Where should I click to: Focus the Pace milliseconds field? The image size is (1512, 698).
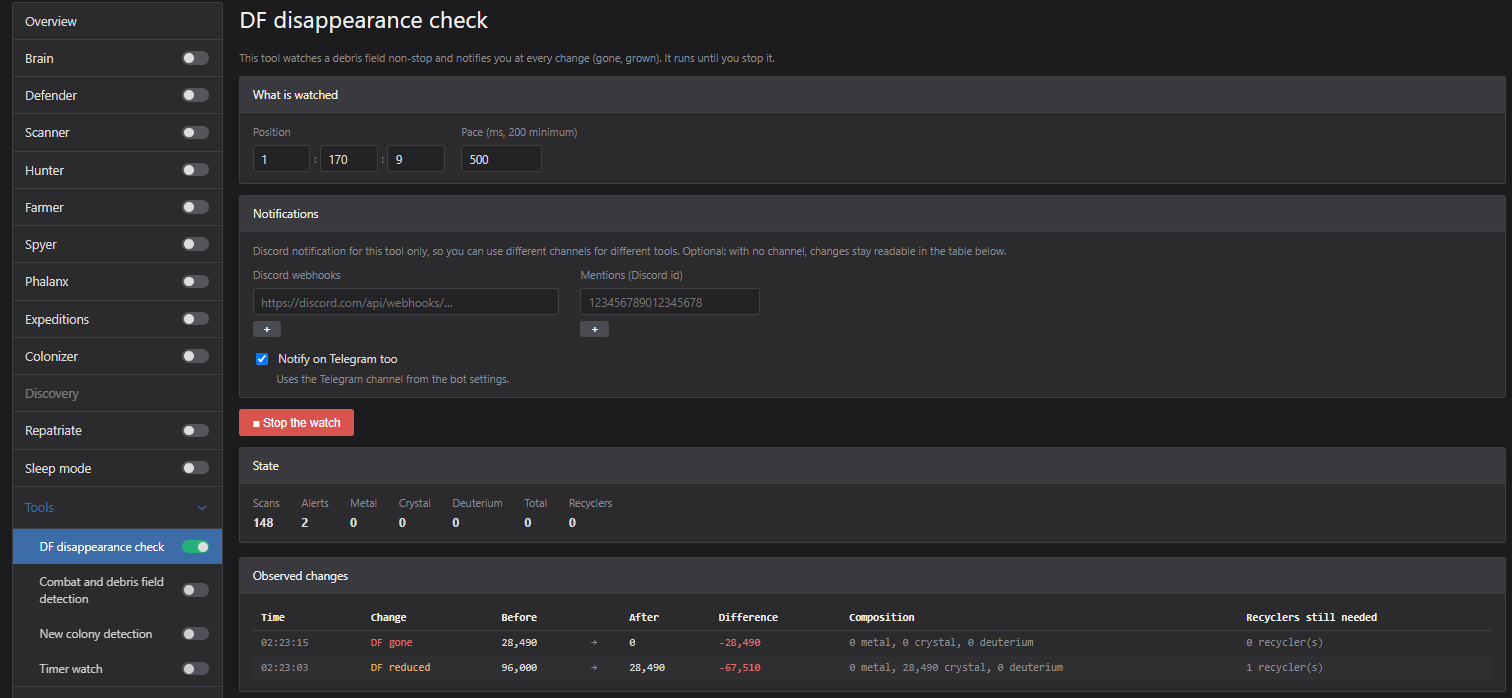pyautogui.click(x=501, y=159)
